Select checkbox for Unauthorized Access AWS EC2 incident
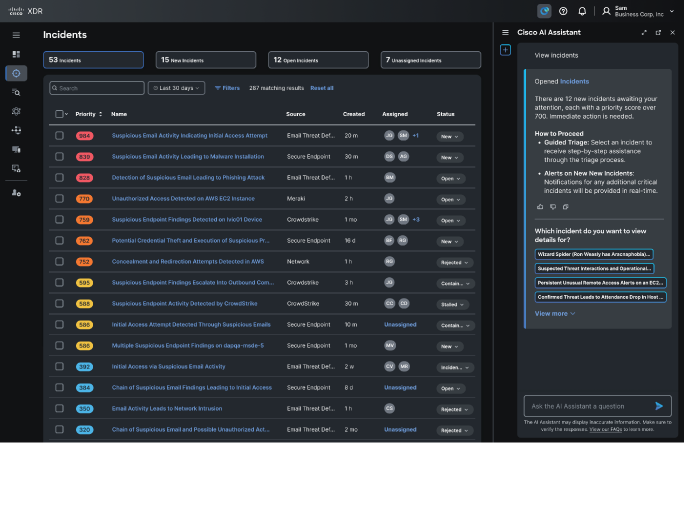This screenshot has width=684, height=513. tap(59, 198)
